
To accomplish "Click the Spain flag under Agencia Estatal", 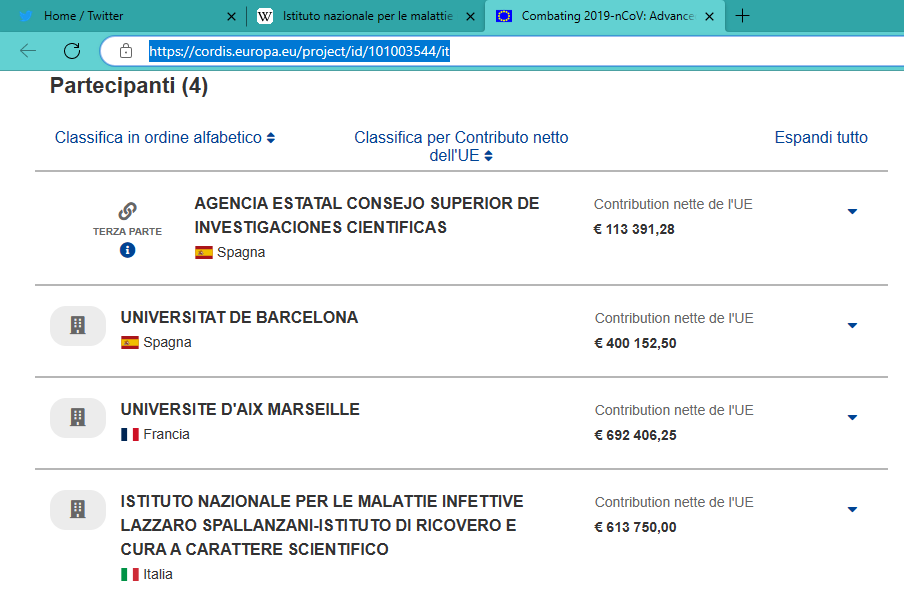I will (204, 253).
